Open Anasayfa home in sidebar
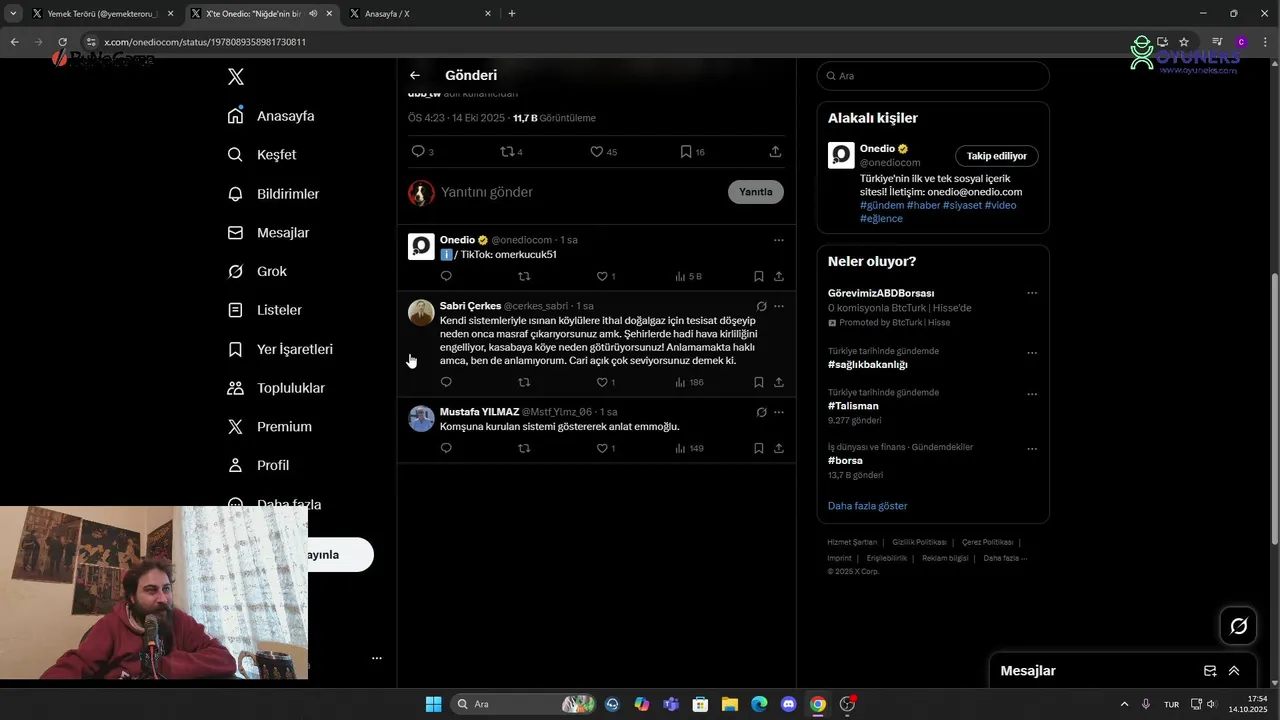Viewport: 1280px width, 720px height. pyautogui.click(x=271, y=116)
